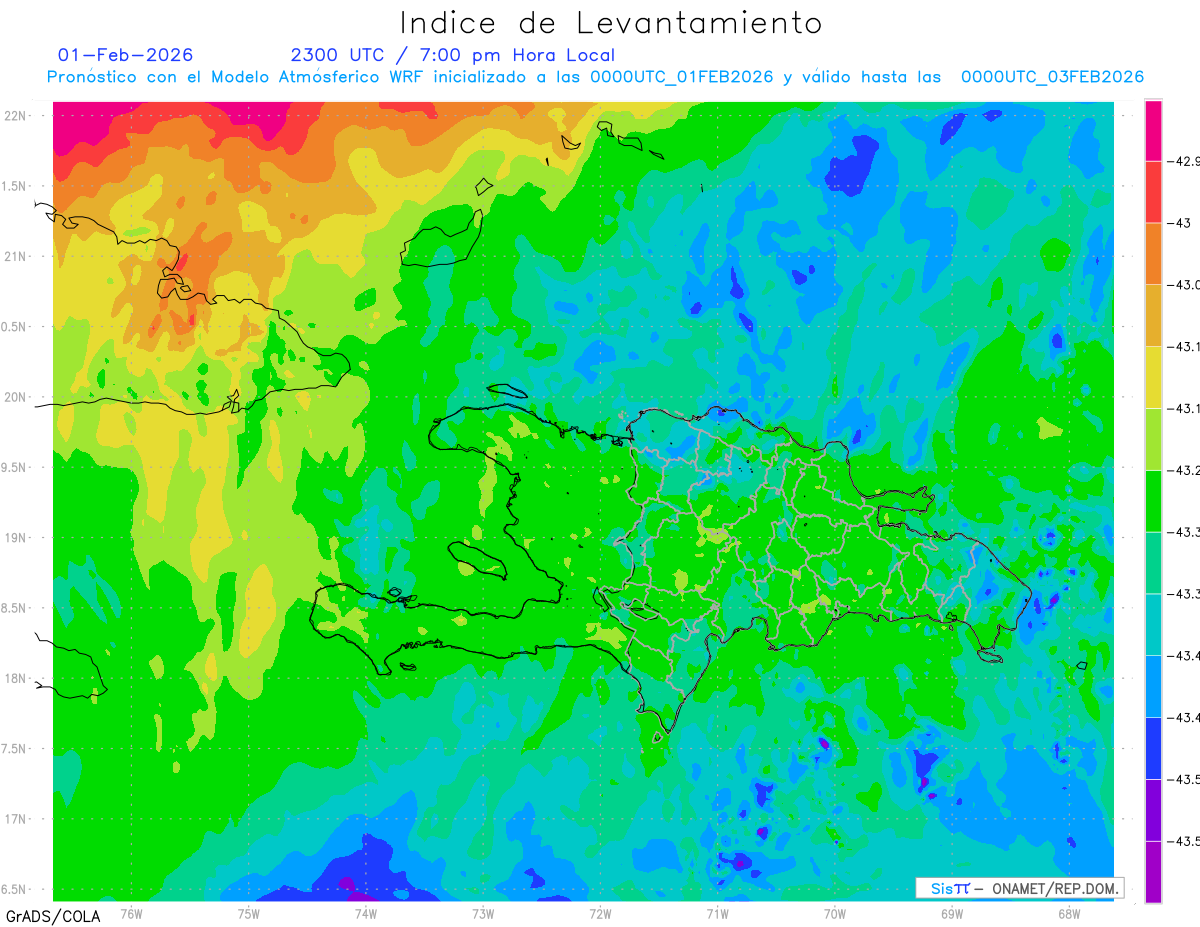Viewport: 1200px width, 927px height.
Task: Click the "22N" latitude label
Action: 16,116
